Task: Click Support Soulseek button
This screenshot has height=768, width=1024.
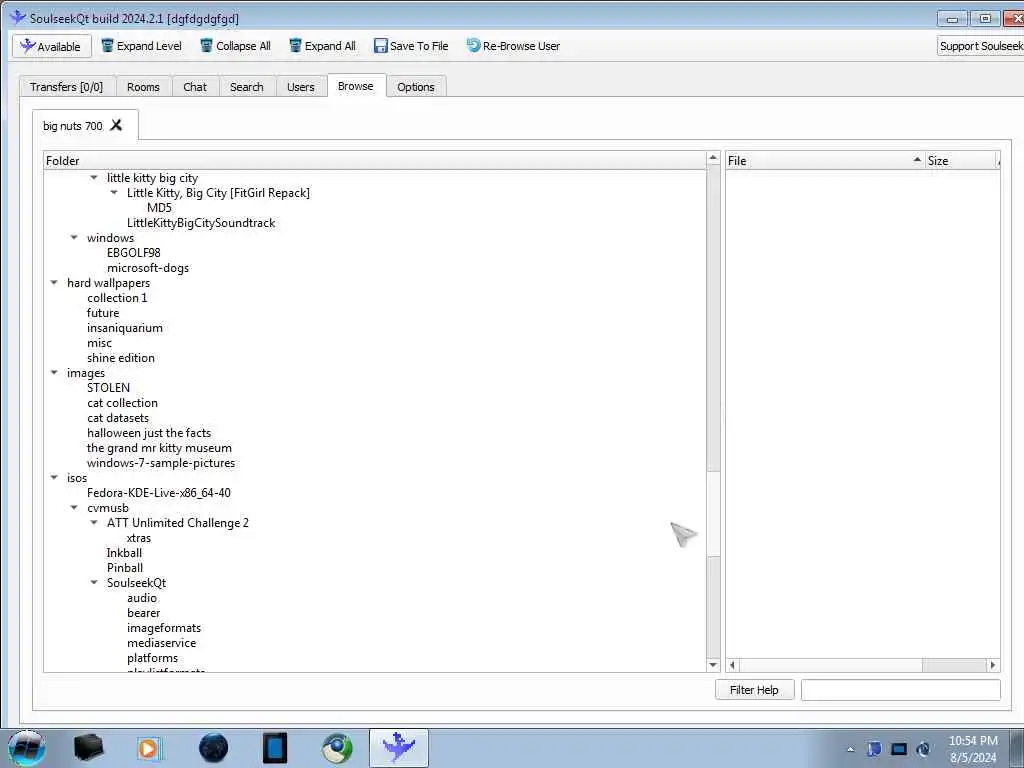Action: coord(980,46)
